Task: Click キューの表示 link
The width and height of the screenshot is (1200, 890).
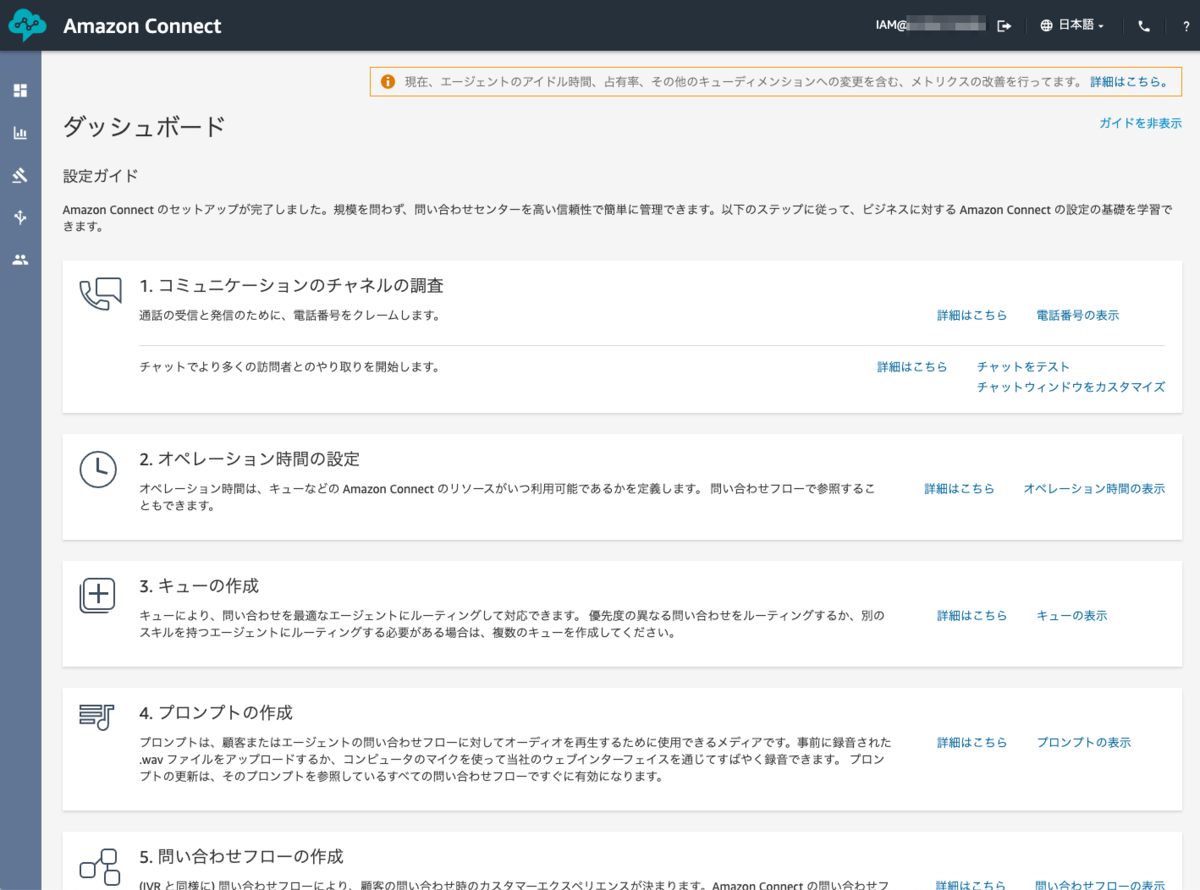Action: point(1072,616)
